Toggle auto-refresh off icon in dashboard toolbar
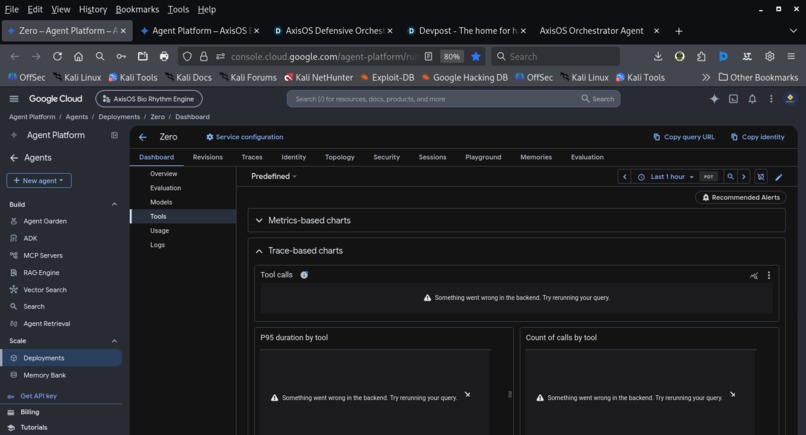Viewport: 806px width, 435px height. 761,177
